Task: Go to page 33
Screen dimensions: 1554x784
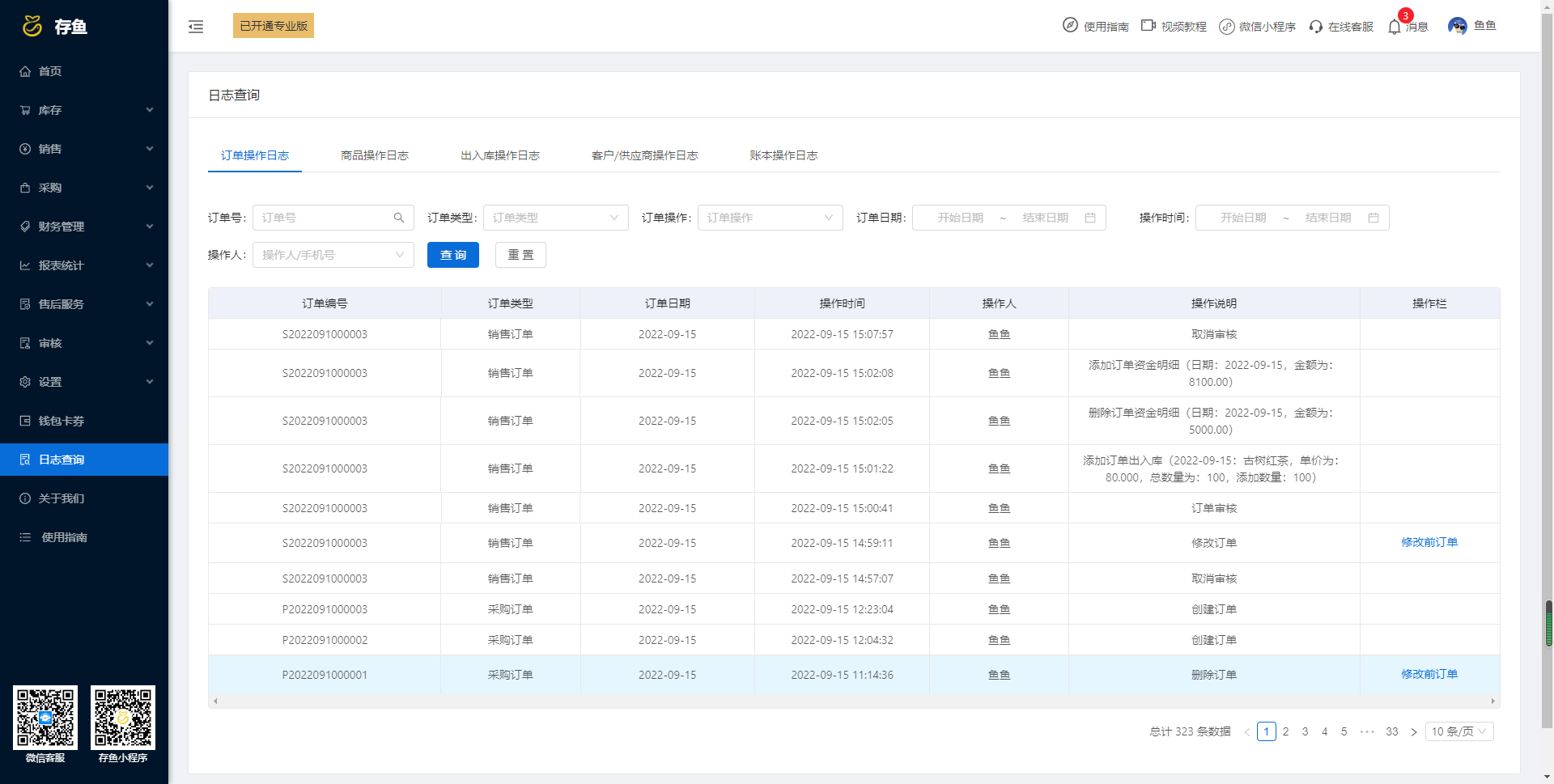Action: [1392, 731]
